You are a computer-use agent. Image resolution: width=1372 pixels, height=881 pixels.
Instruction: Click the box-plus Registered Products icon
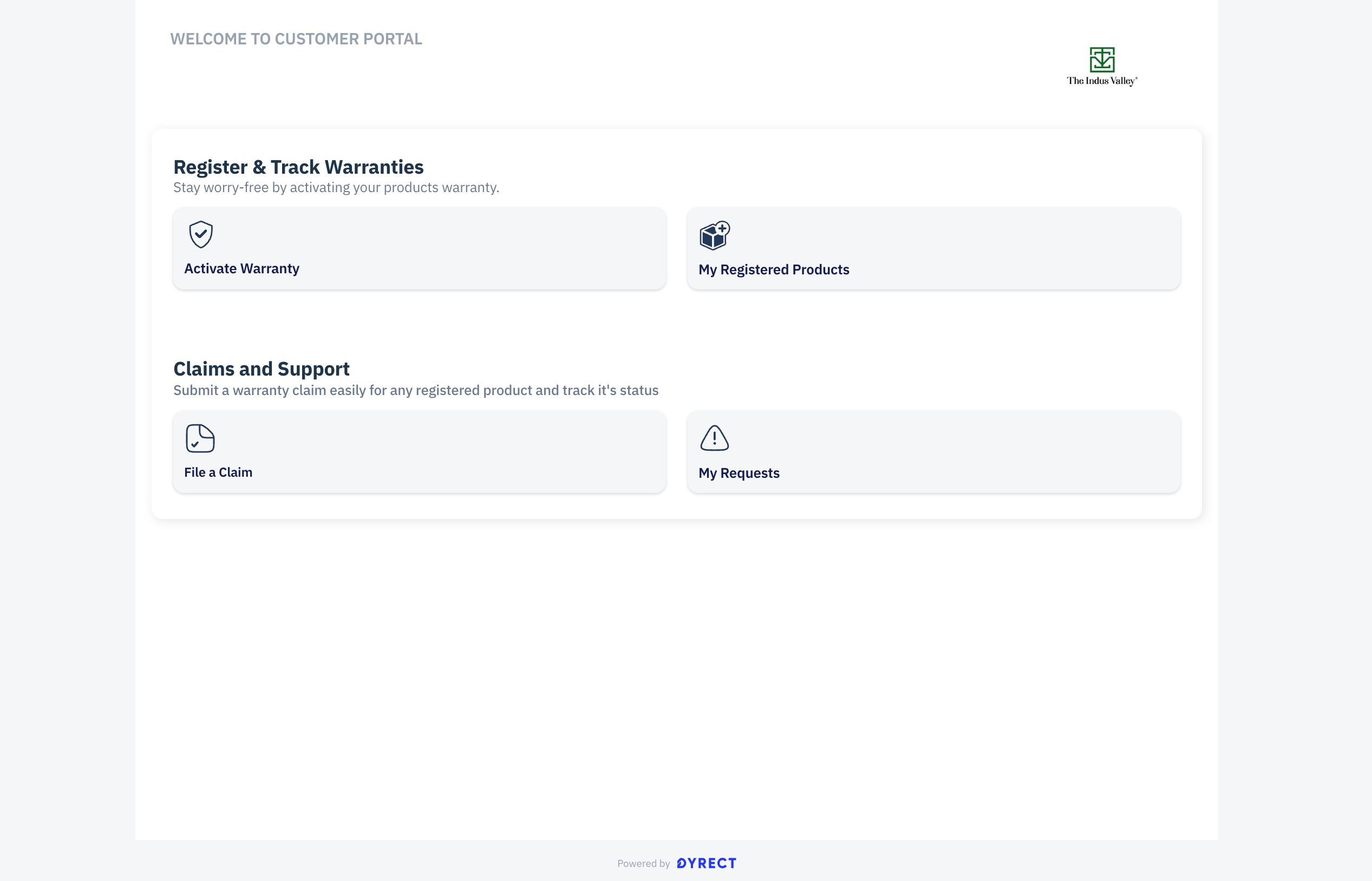tap(715, 235)
